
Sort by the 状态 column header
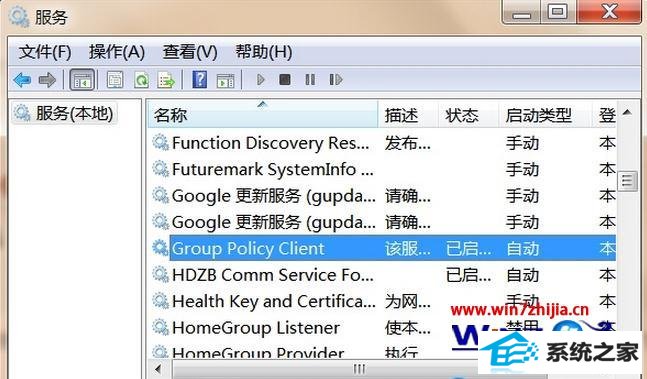coord(468,114)
